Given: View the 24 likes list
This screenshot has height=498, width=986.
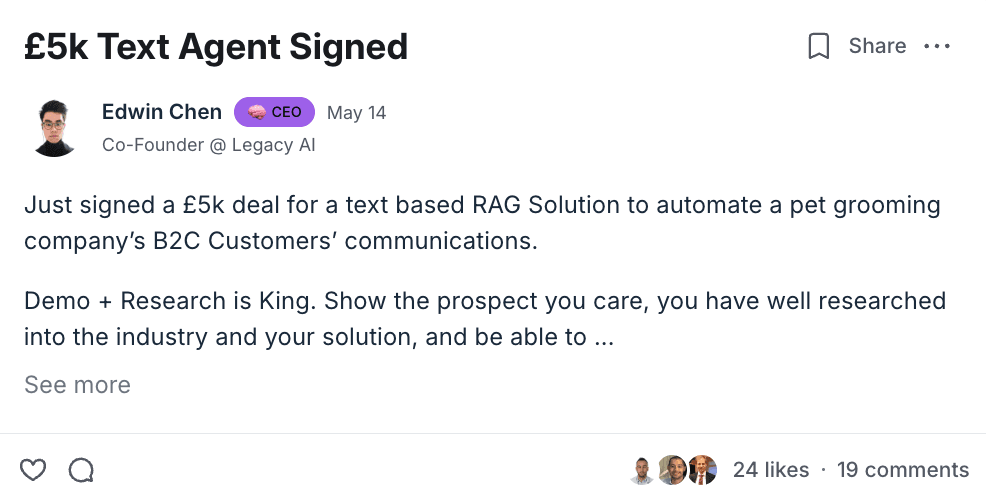Looking at the screenshot, I should 770,470.
